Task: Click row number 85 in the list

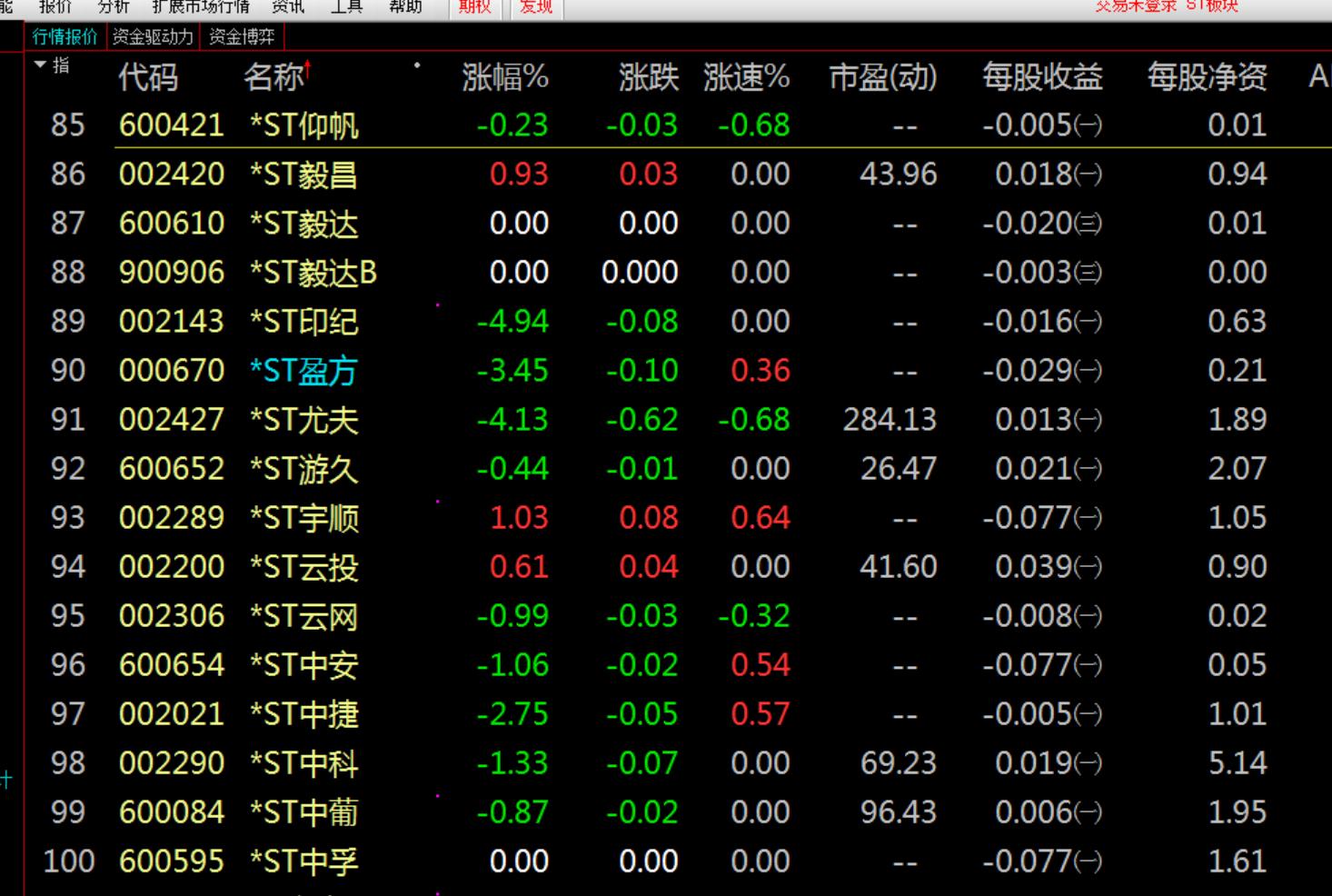Action: click(68, 124)
